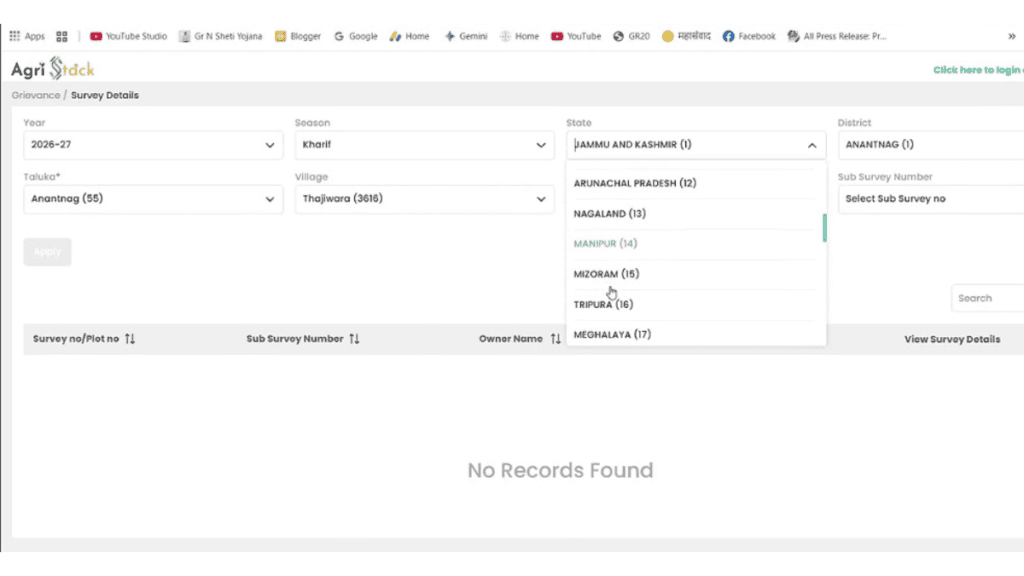Open the Facebook bookmark
This screenshot has width=1024, height=576.
tap(749, 36)
